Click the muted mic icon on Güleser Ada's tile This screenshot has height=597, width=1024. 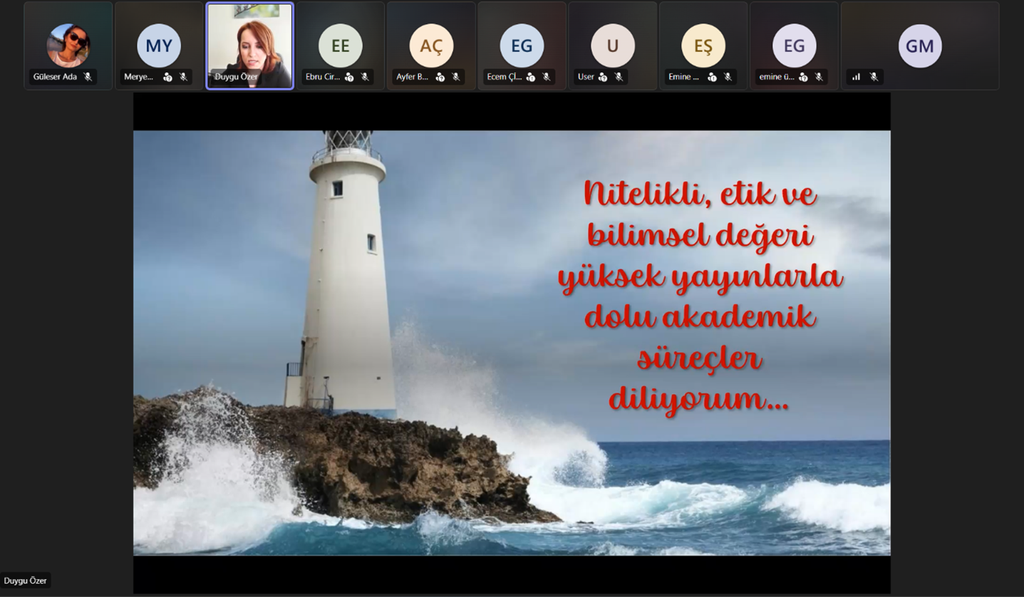(88, 77)
